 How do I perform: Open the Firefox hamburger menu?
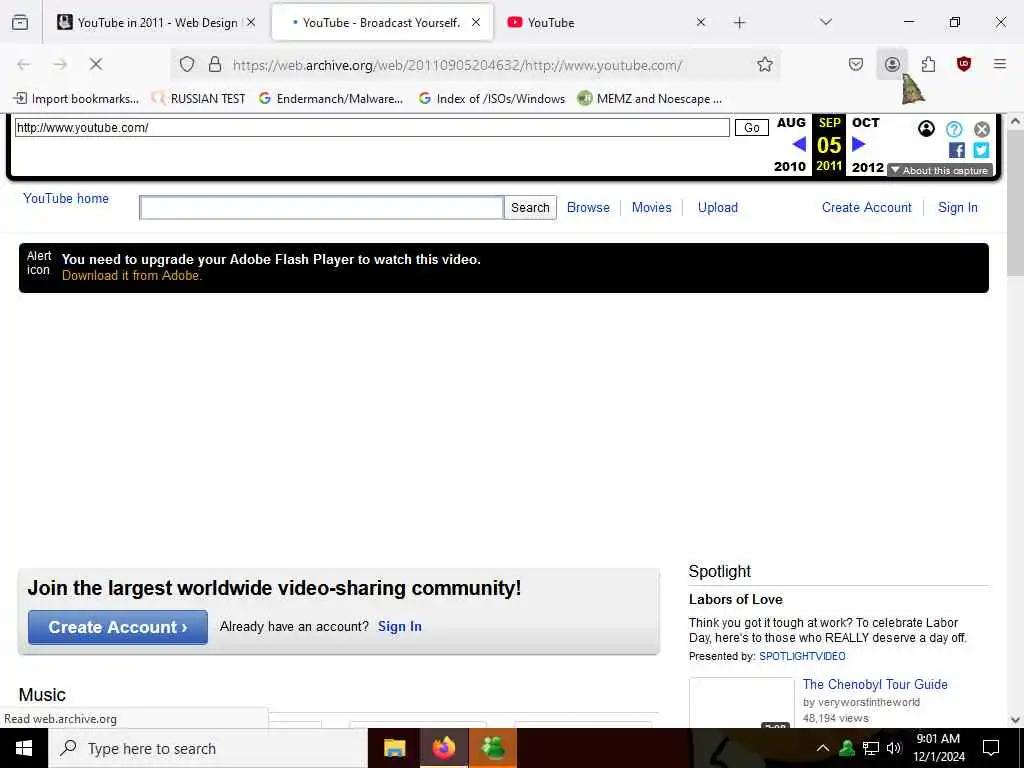(x=1000, y=64)
